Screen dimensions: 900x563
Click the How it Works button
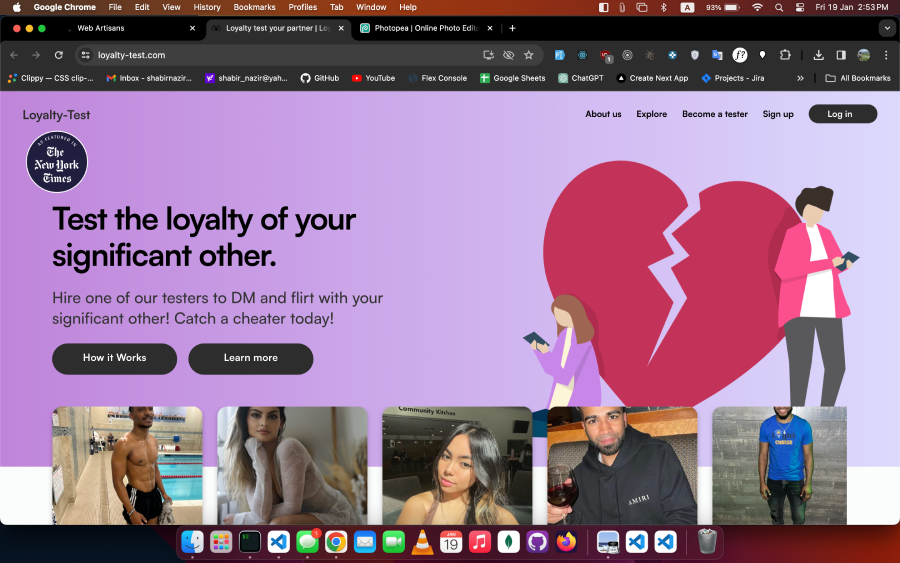click(x=114, y=358)
